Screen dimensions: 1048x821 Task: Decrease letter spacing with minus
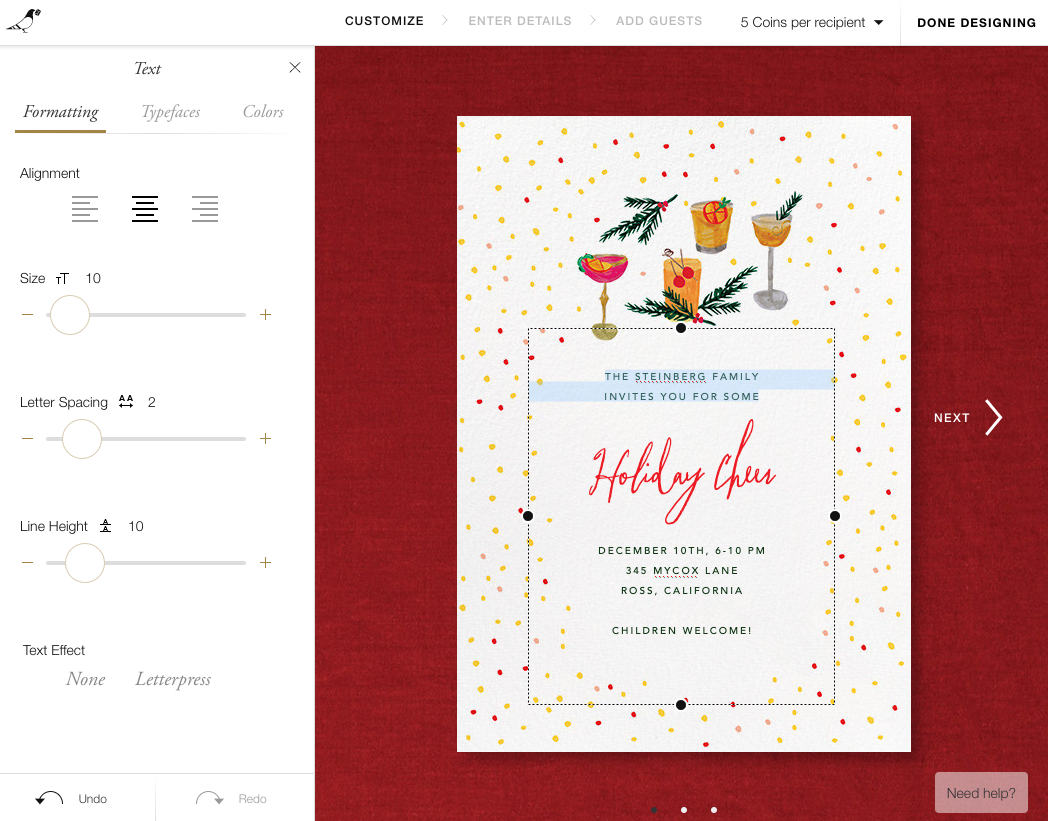click(x=27, y=439)
